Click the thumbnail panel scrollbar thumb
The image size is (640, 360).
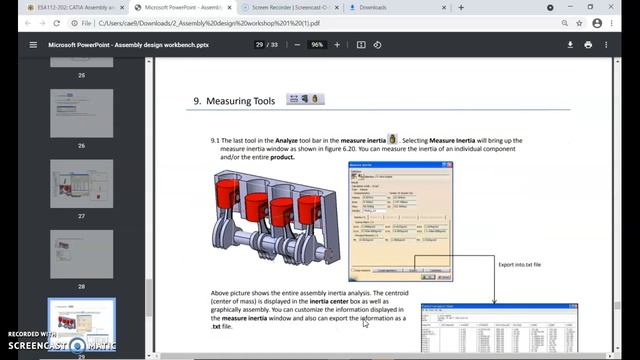click(149, 298)
